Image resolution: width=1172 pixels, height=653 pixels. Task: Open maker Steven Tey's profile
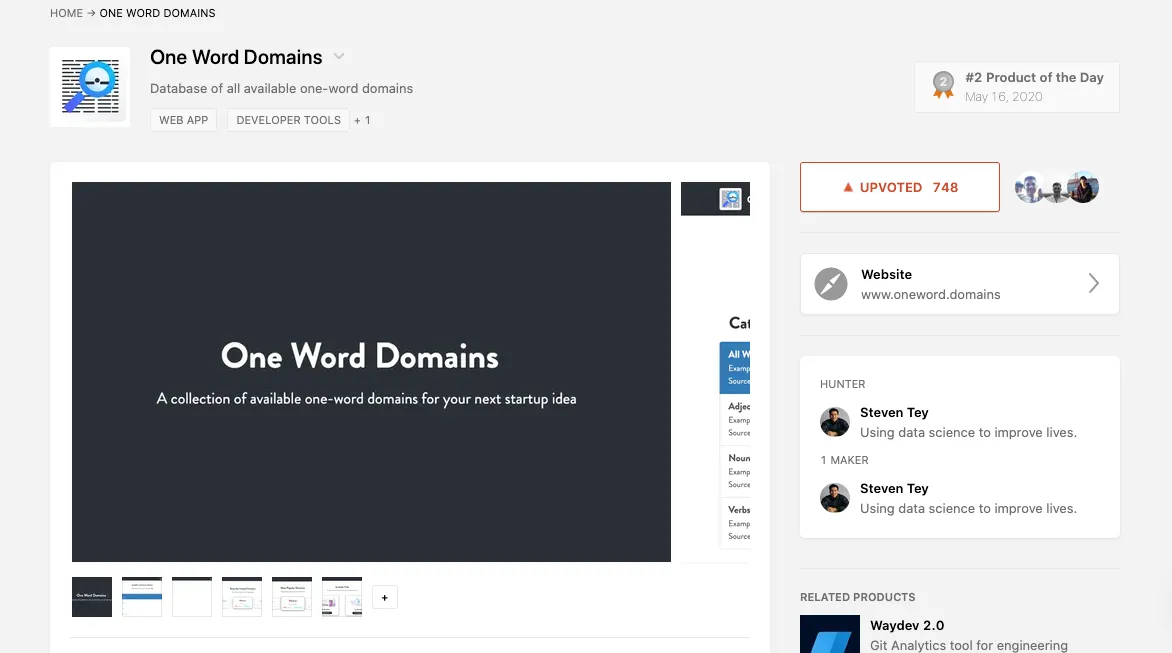(x=894, y=489)
